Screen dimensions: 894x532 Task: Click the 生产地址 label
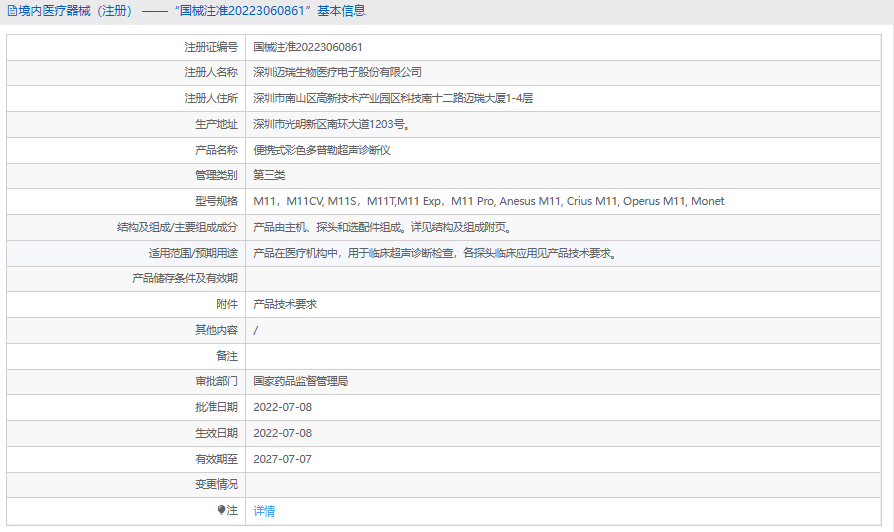216,124
